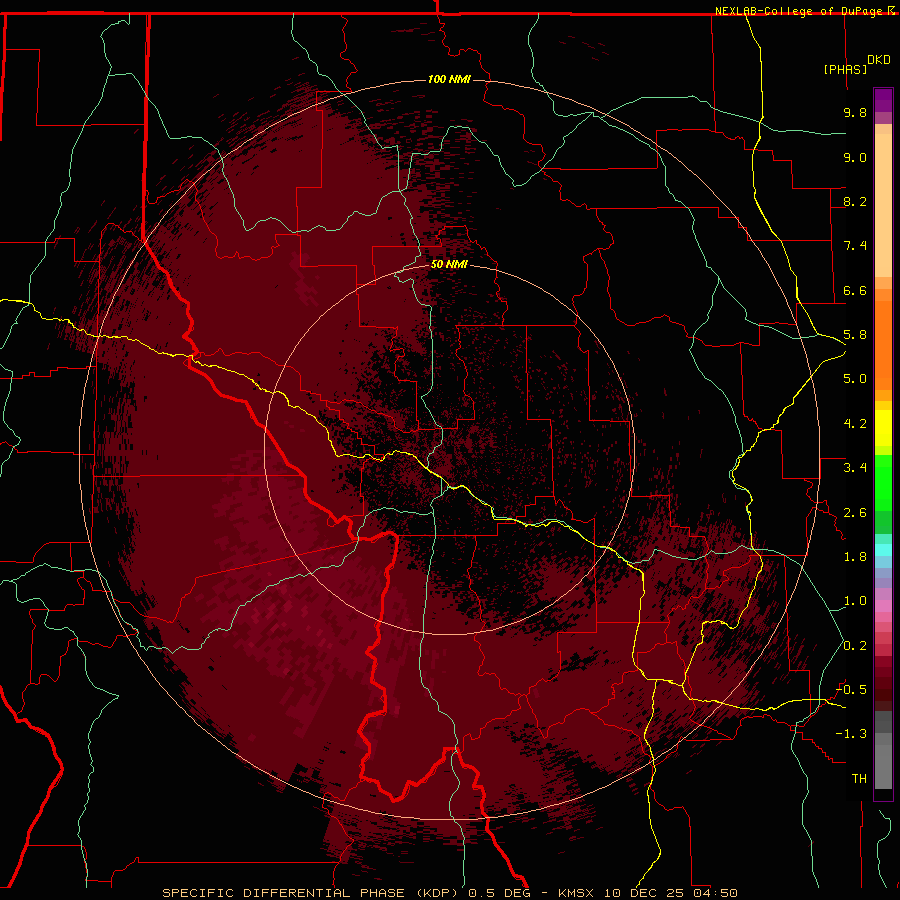Viewport: 900px width, 900px height.
Task: Click the KMSX station ID in caption
Action: (576, 893)
